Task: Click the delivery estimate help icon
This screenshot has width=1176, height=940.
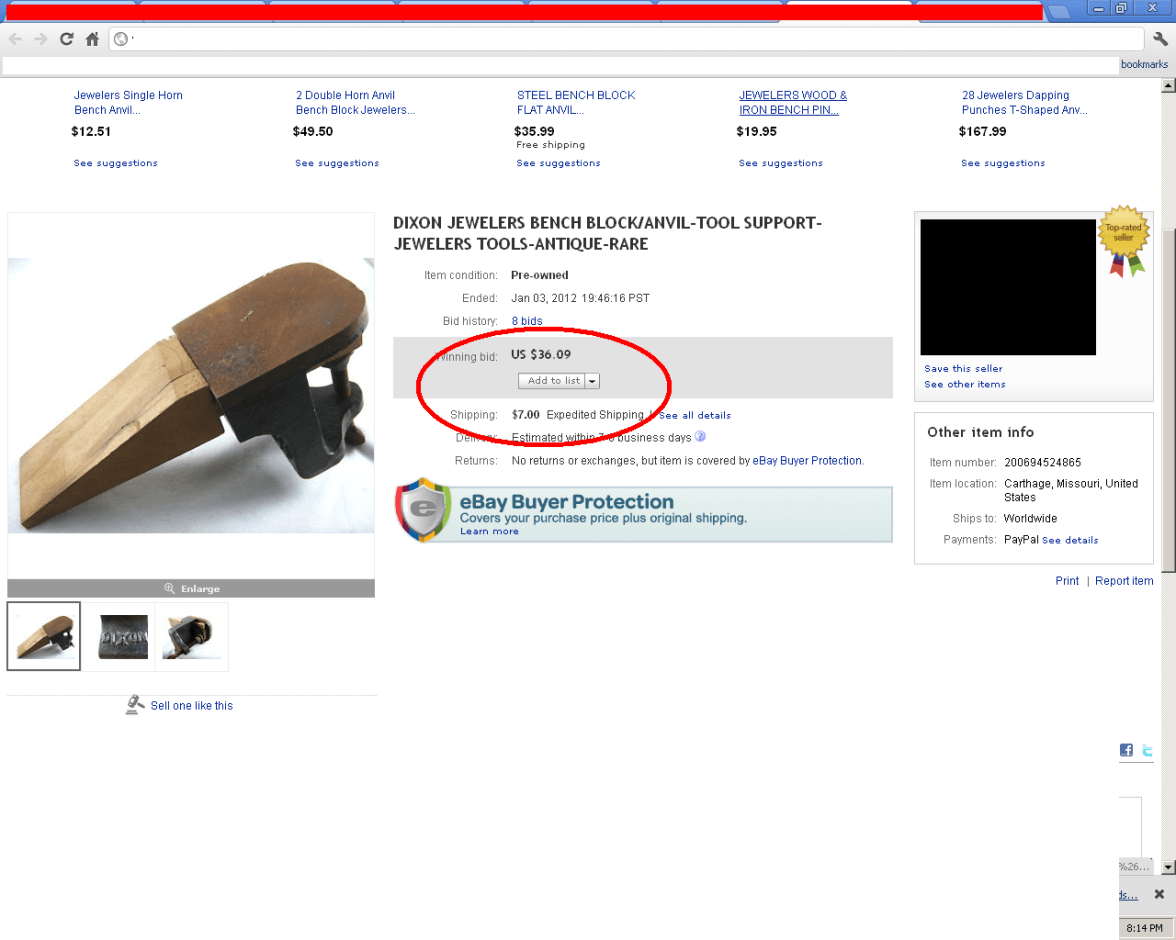Action: tap(700, 437)
